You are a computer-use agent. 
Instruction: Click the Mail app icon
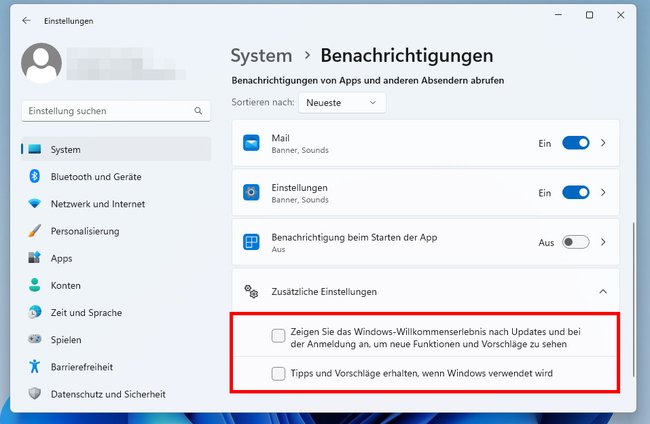(x=251, y=143)
